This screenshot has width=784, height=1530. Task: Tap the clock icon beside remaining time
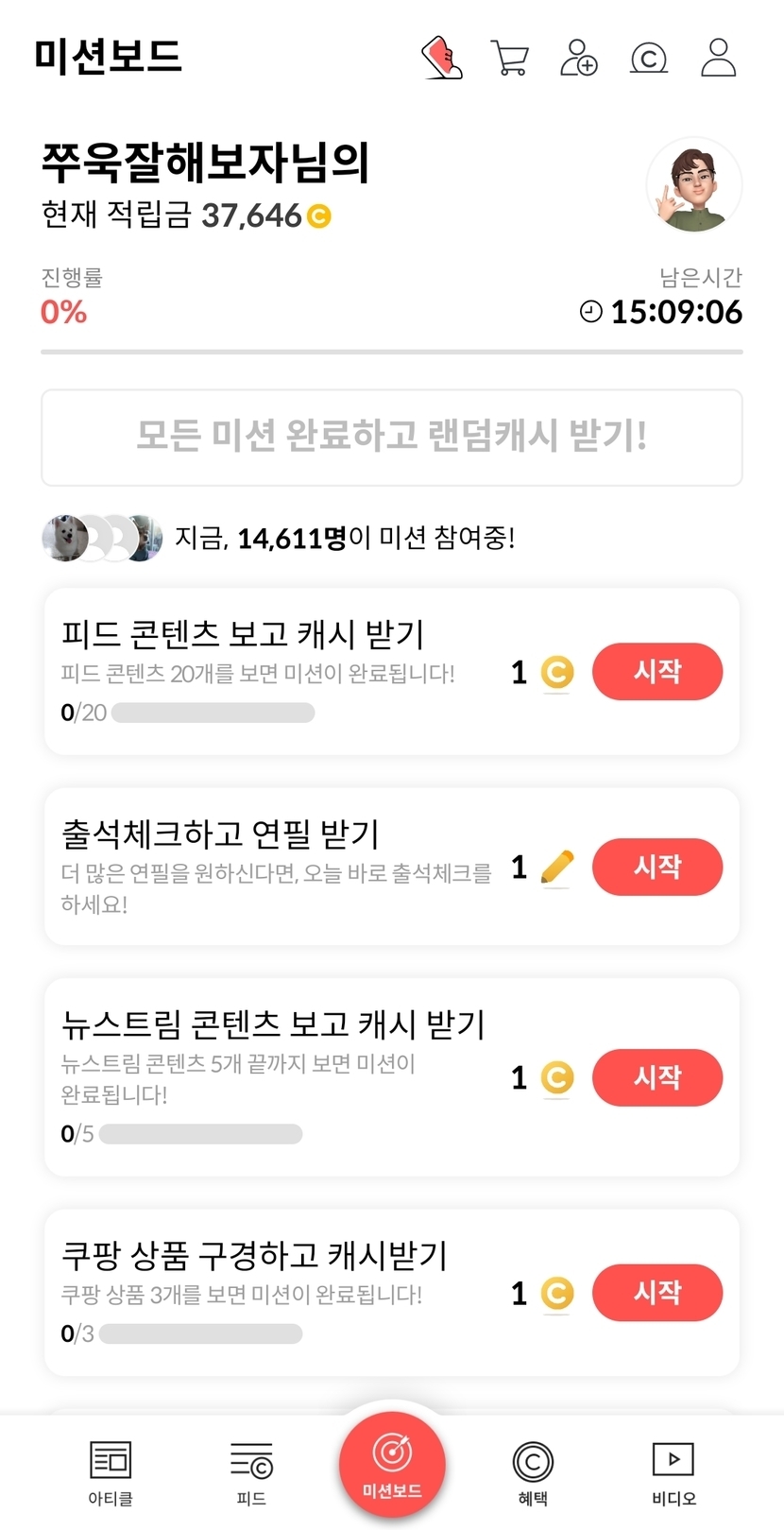pyautogui.click(x=590, y=311)
